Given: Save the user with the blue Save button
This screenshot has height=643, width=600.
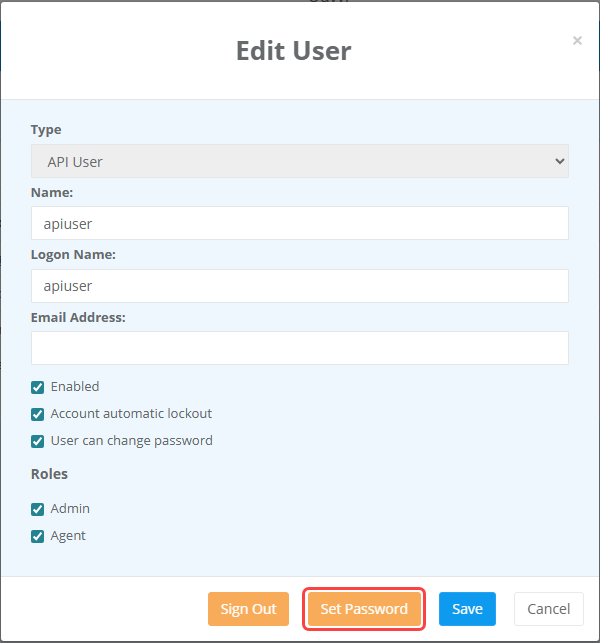Looking at the screenshot, I should pos(467,609).
